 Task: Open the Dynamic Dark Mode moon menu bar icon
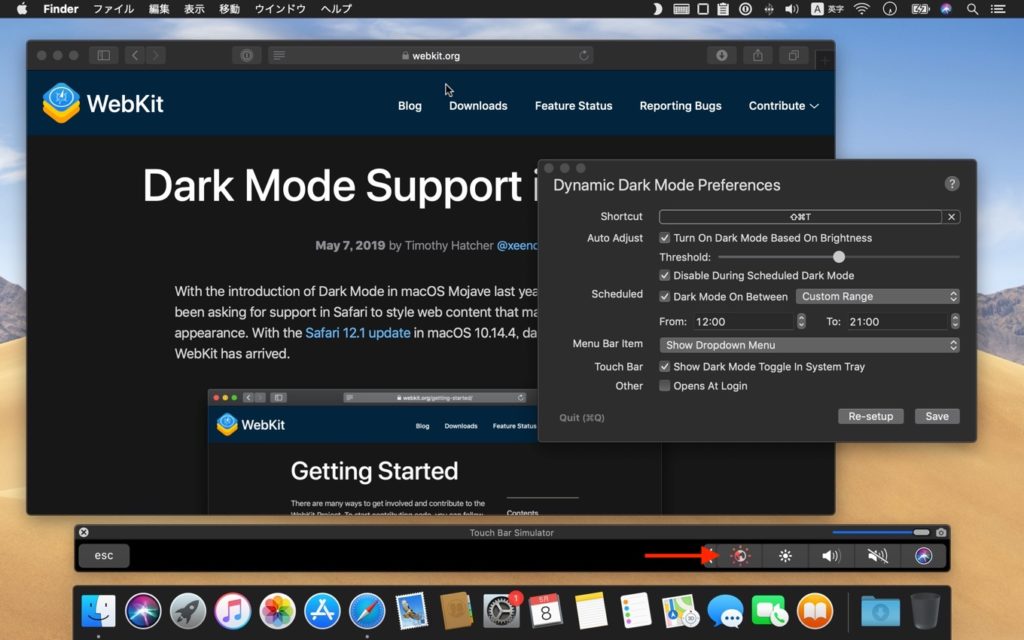[x=658, y=9]
